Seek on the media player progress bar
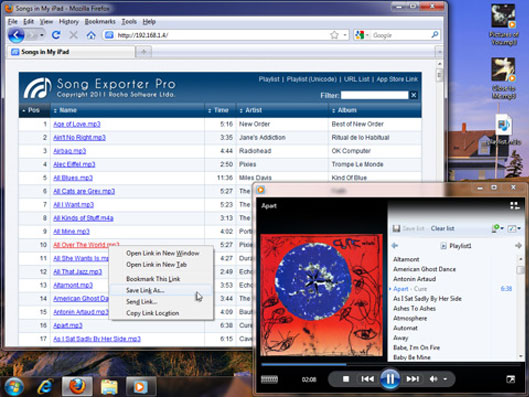Image resolution: width=530 pixels, height=398 pixels. tap(390, 365)
